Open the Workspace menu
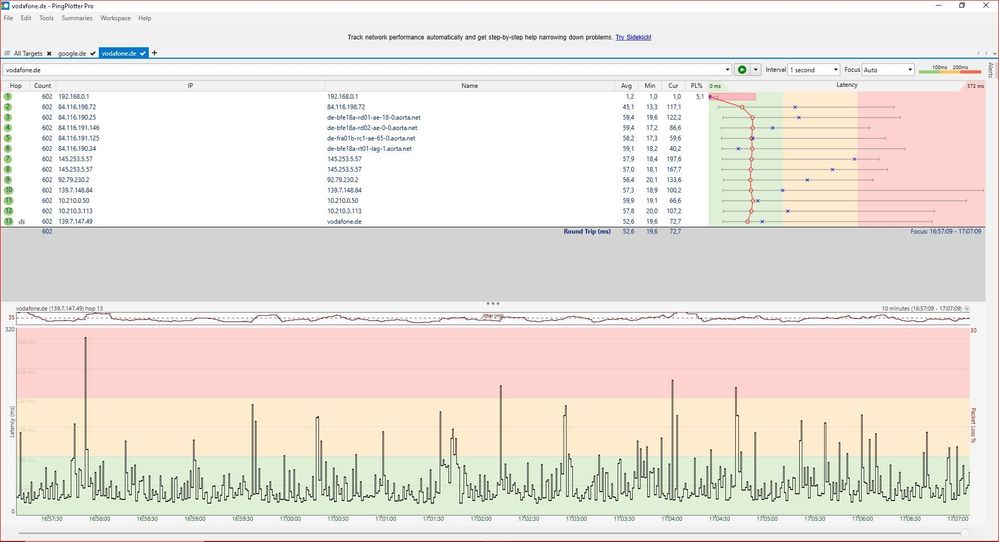The image size is (999, 542). point(115,18)
